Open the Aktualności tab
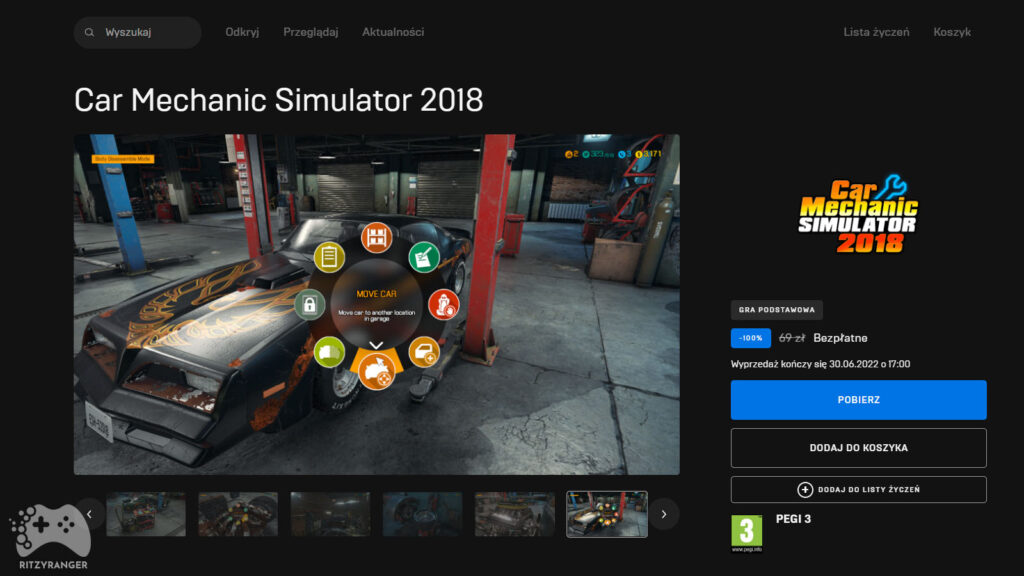The image size is (1024, 576). point(392,32)
